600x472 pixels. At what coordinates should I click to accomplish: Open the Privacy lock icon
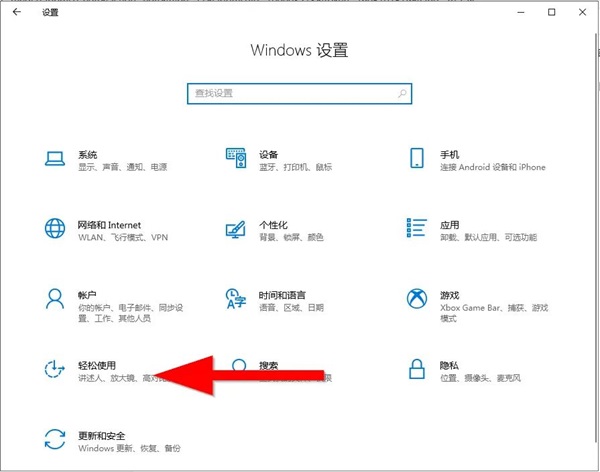point(417,369)
